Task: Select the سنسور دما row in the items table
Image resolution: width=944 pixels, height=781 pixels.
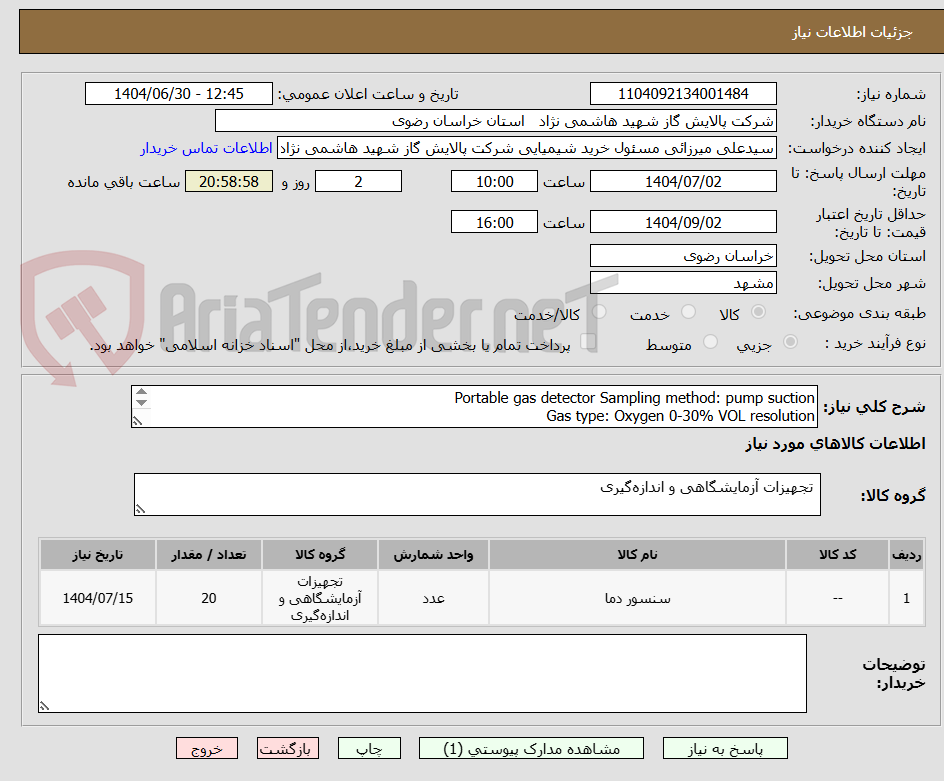Action: (x=637, y=597)
